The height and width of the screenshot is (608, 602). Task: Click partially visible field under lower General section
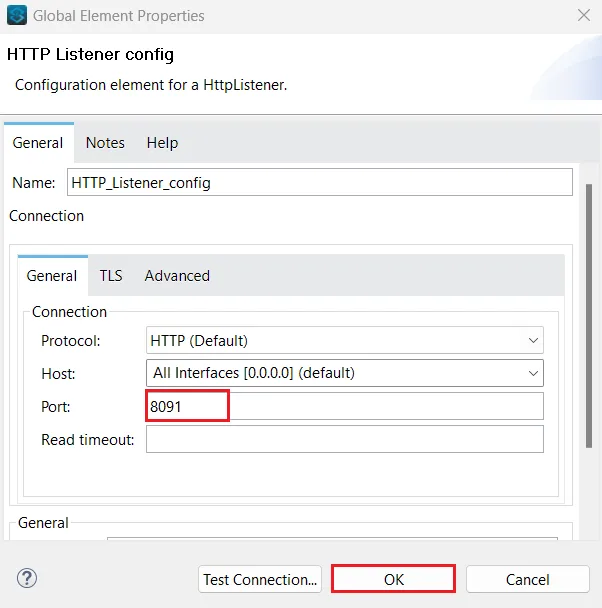(x=332, y=541)
